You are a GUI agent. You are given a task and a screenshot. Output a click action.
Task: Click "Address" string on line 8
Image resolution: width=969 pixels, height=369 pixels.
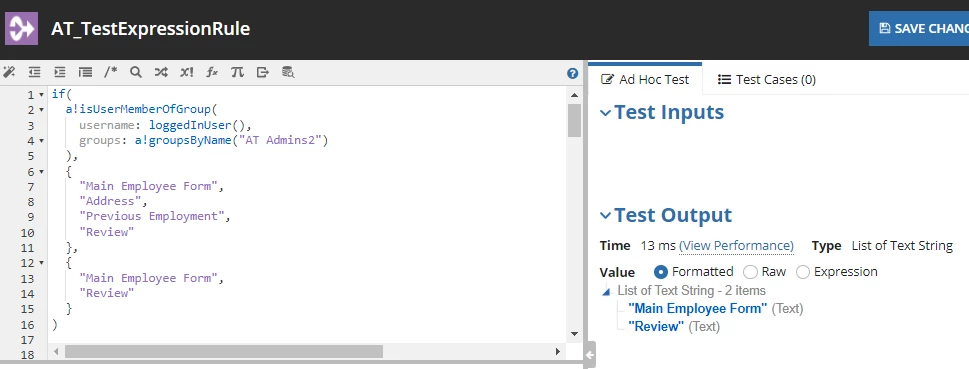tap(111, 201)
